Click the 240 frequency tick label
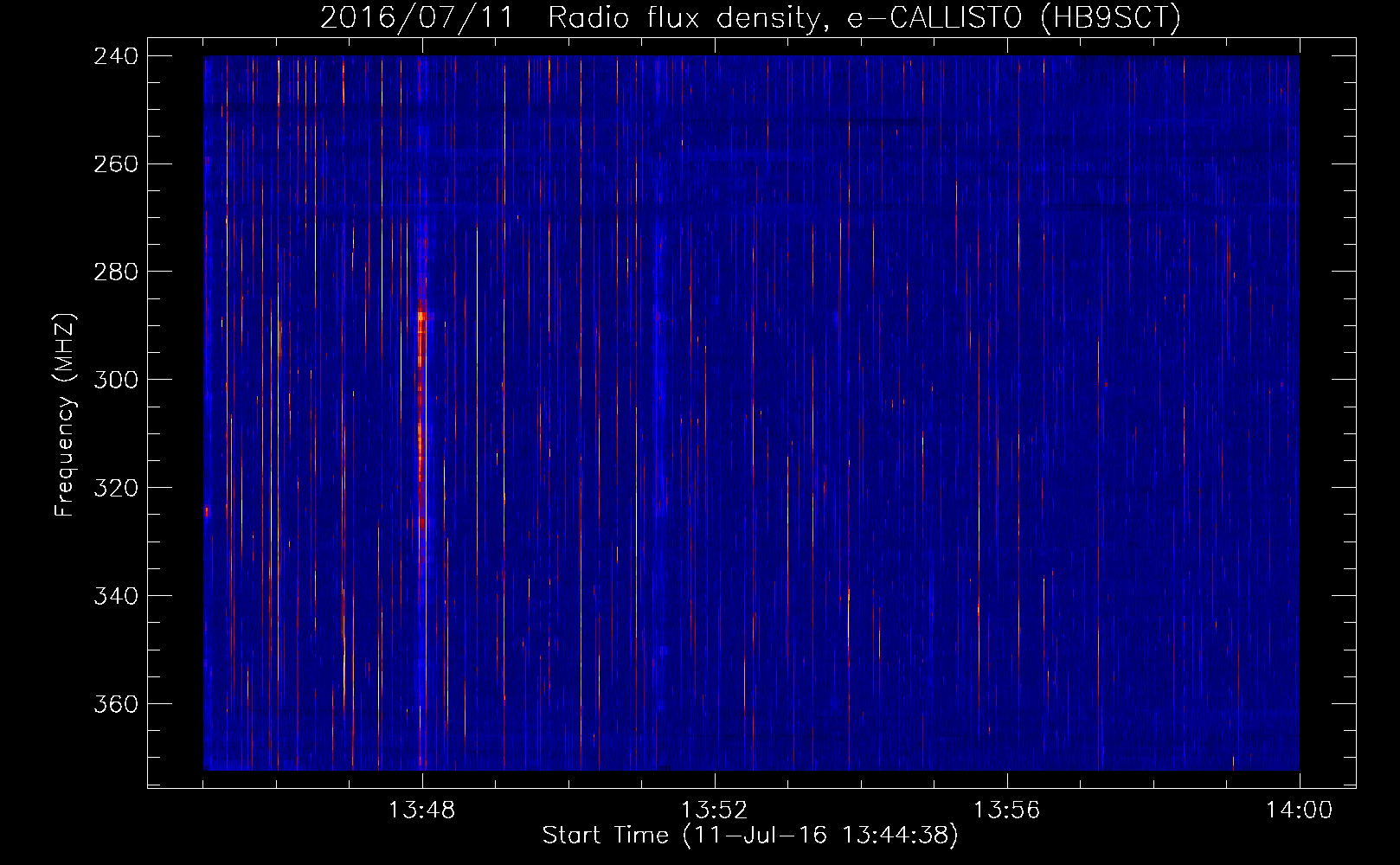1400x865 pixels. pyautogui.click(x=116, y=55)
